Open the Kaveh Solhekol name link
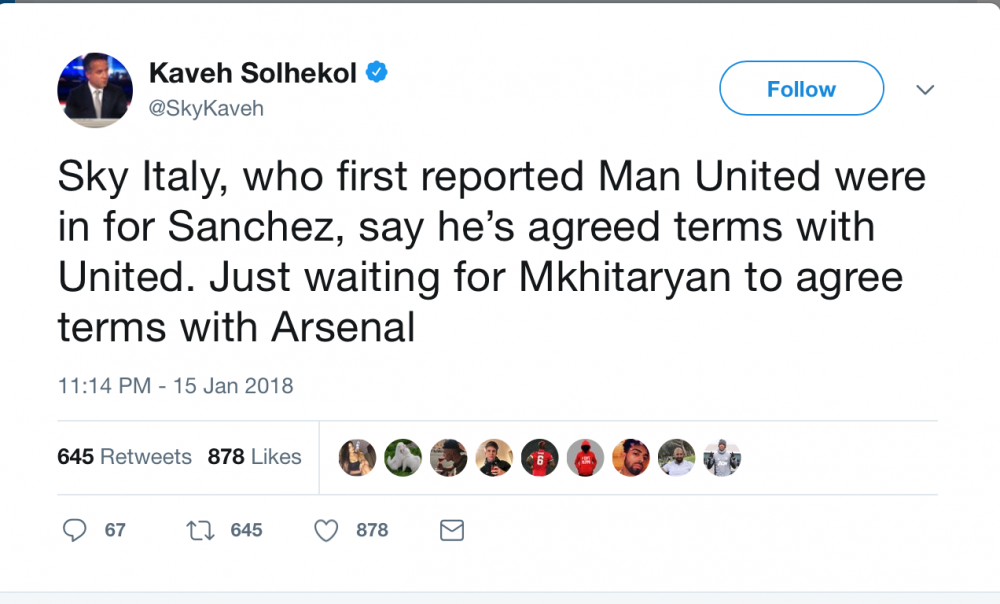 point(253,73)
